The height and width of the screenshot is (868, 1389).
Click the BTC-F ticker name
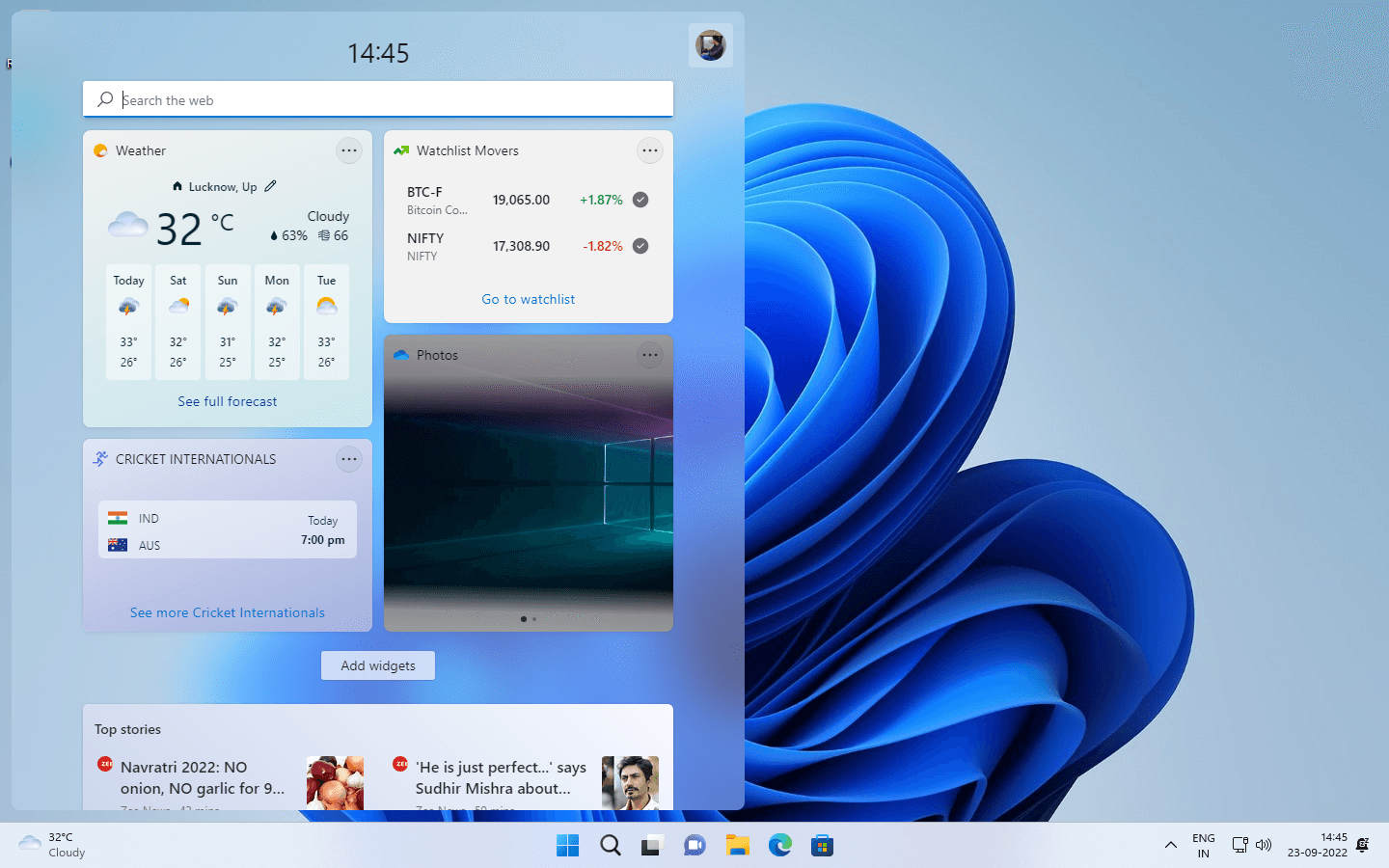(424, 192)
